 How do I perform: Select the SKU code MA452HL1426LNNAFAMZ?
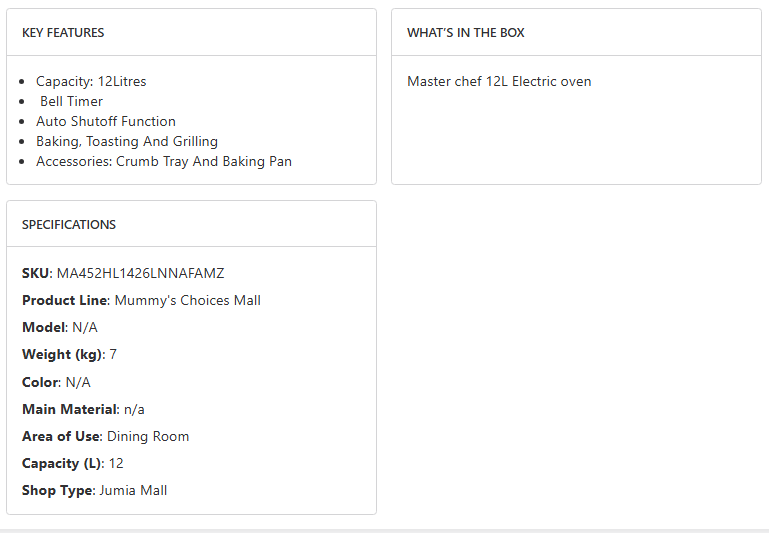click(140, 273)
